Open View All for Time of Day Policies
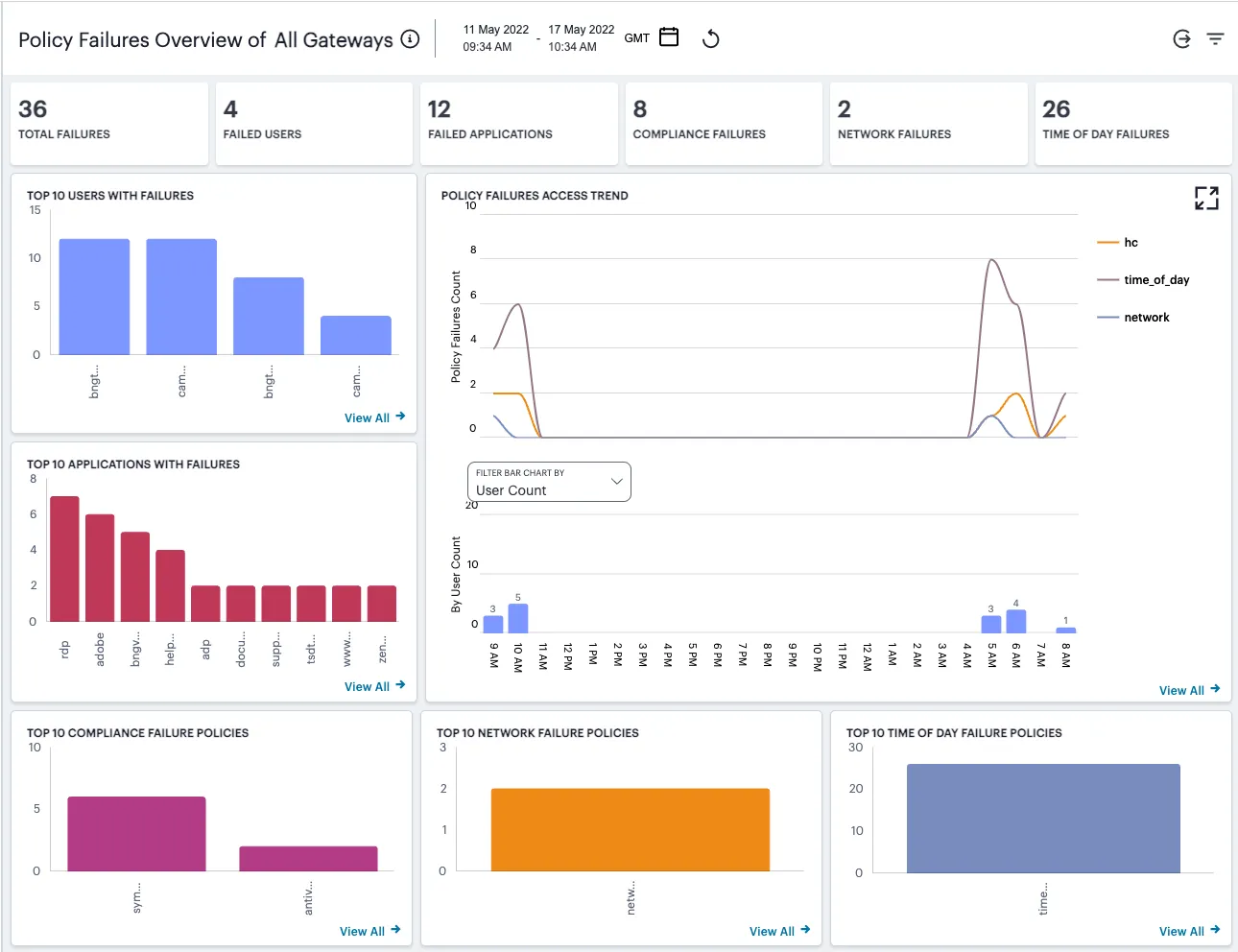The height and width of the screenshot is (952, 1238). pyautogui.click(x=1189, y=931)
